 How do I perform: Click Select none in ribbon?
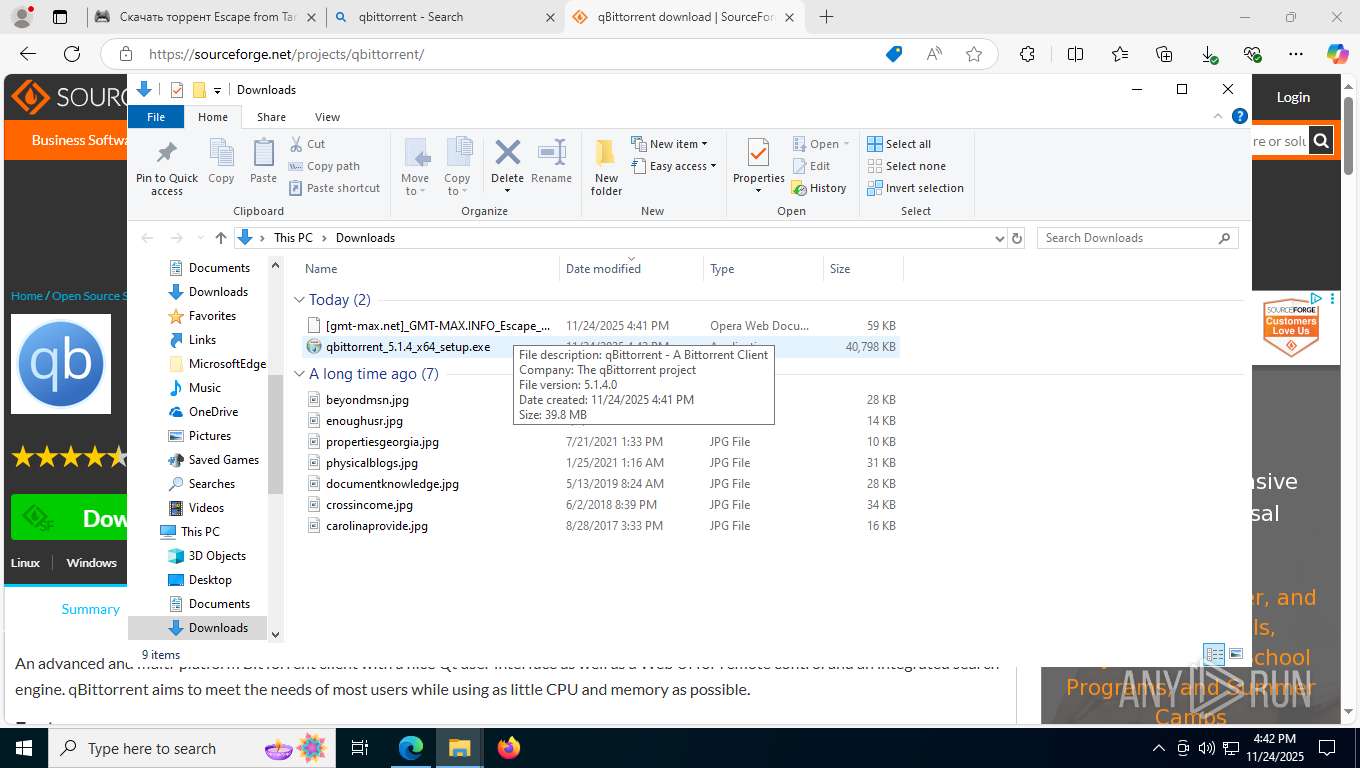coord(906,166)
